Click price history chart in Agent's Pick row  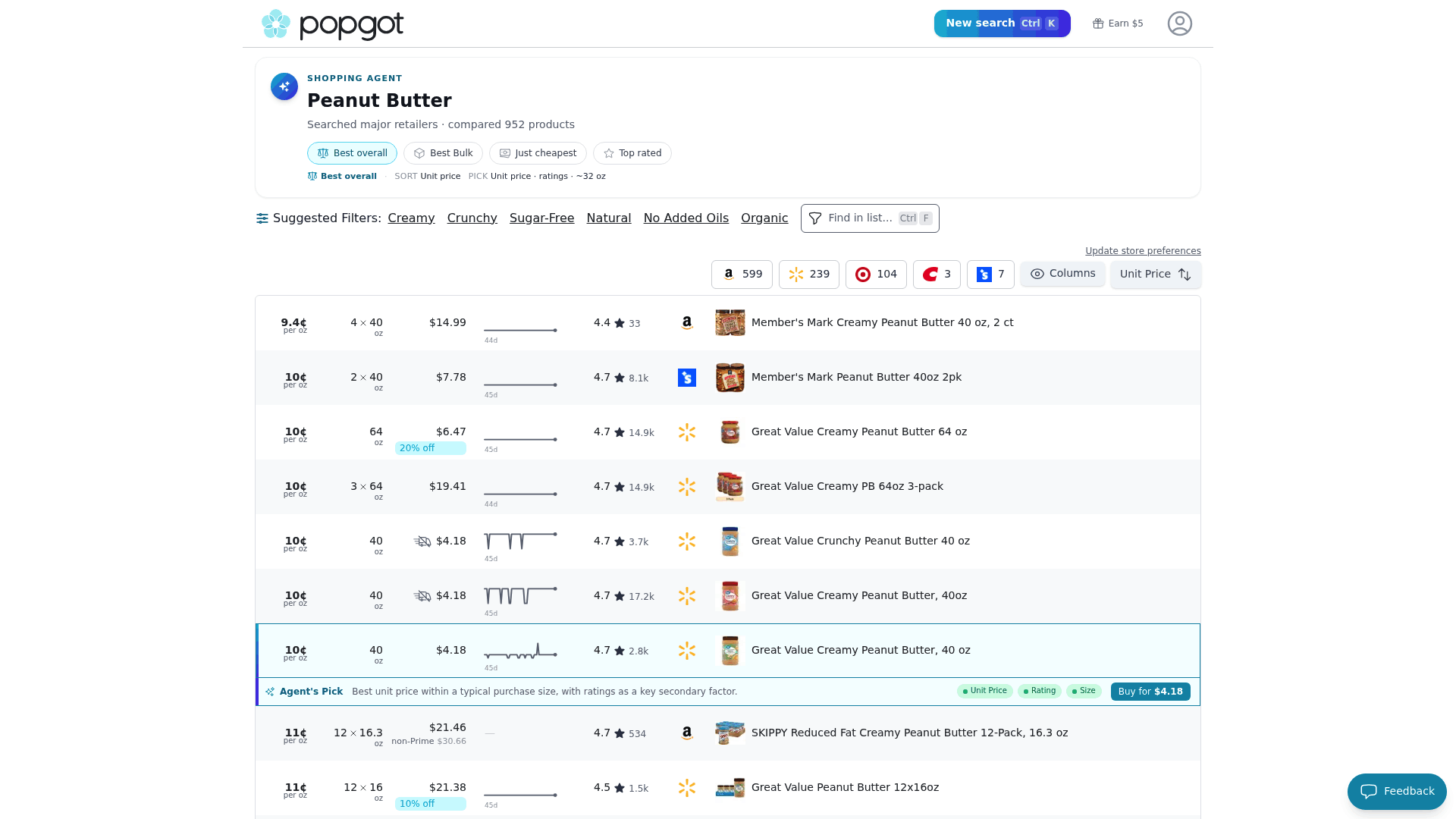pyautogui.click(x=521, y=651)
